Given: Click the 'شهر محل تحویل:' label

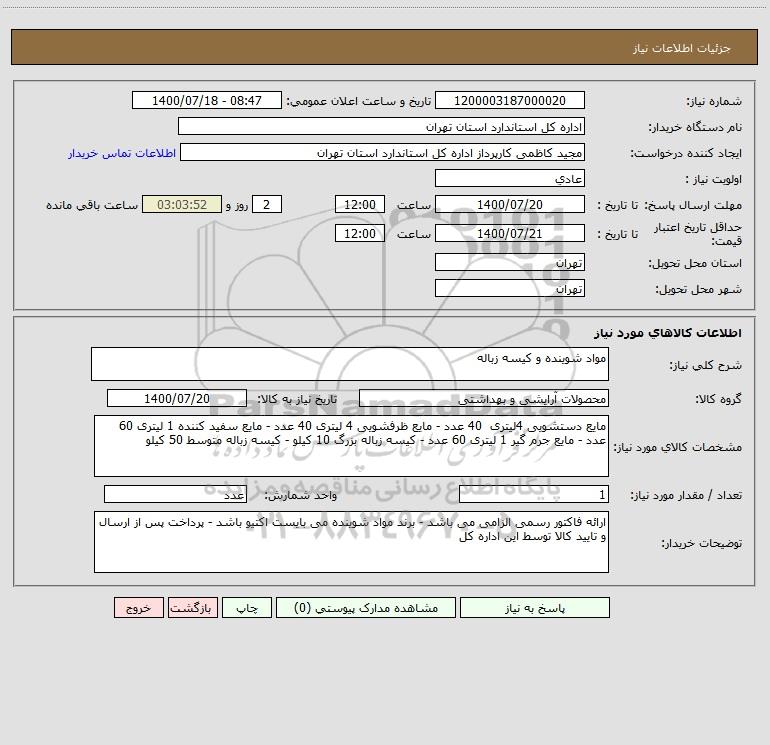Looking at the screenshot, I should coord(699,289).
